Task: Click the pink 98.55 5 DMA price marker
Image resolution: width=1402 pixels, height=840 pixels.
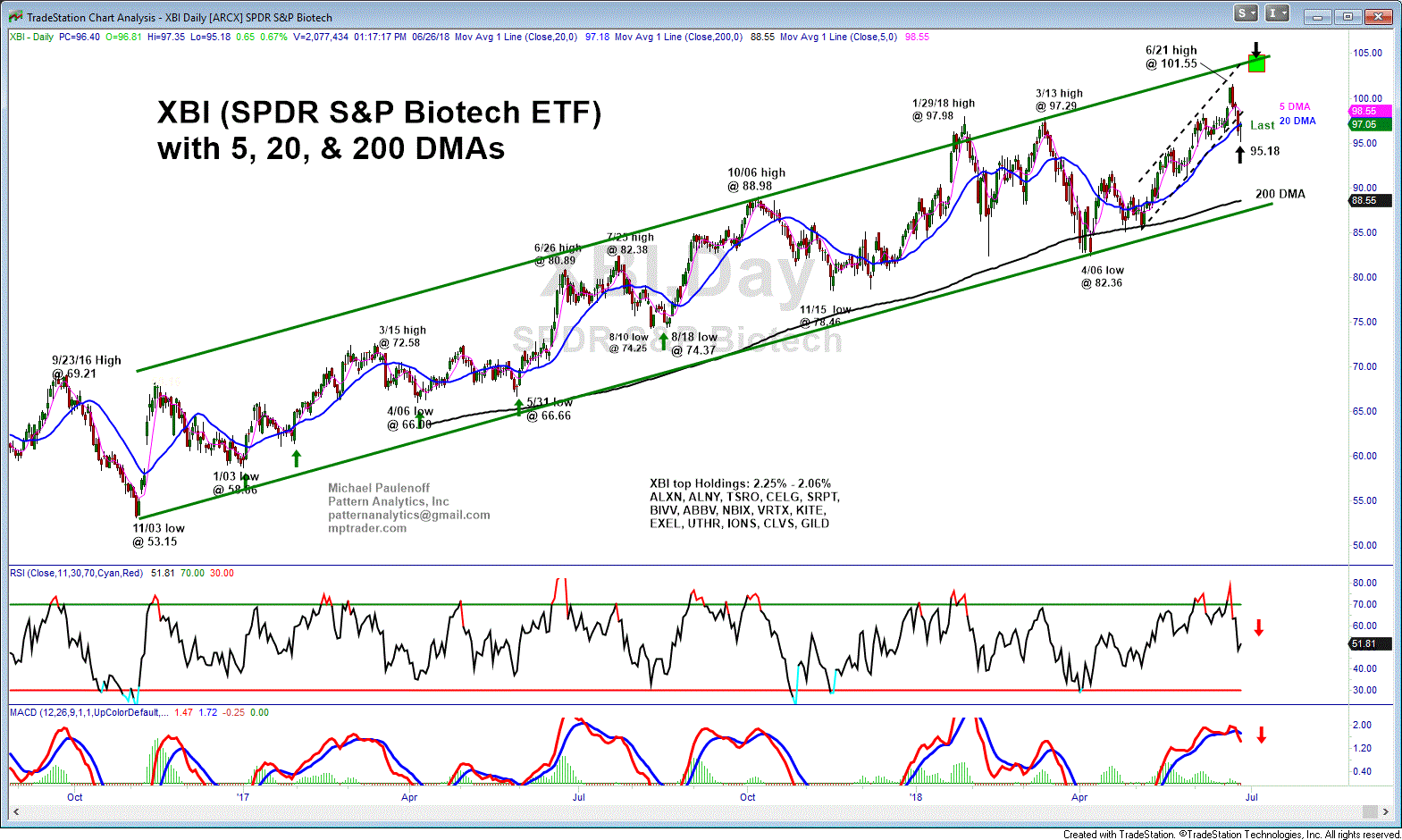Action: (1370, 111)
